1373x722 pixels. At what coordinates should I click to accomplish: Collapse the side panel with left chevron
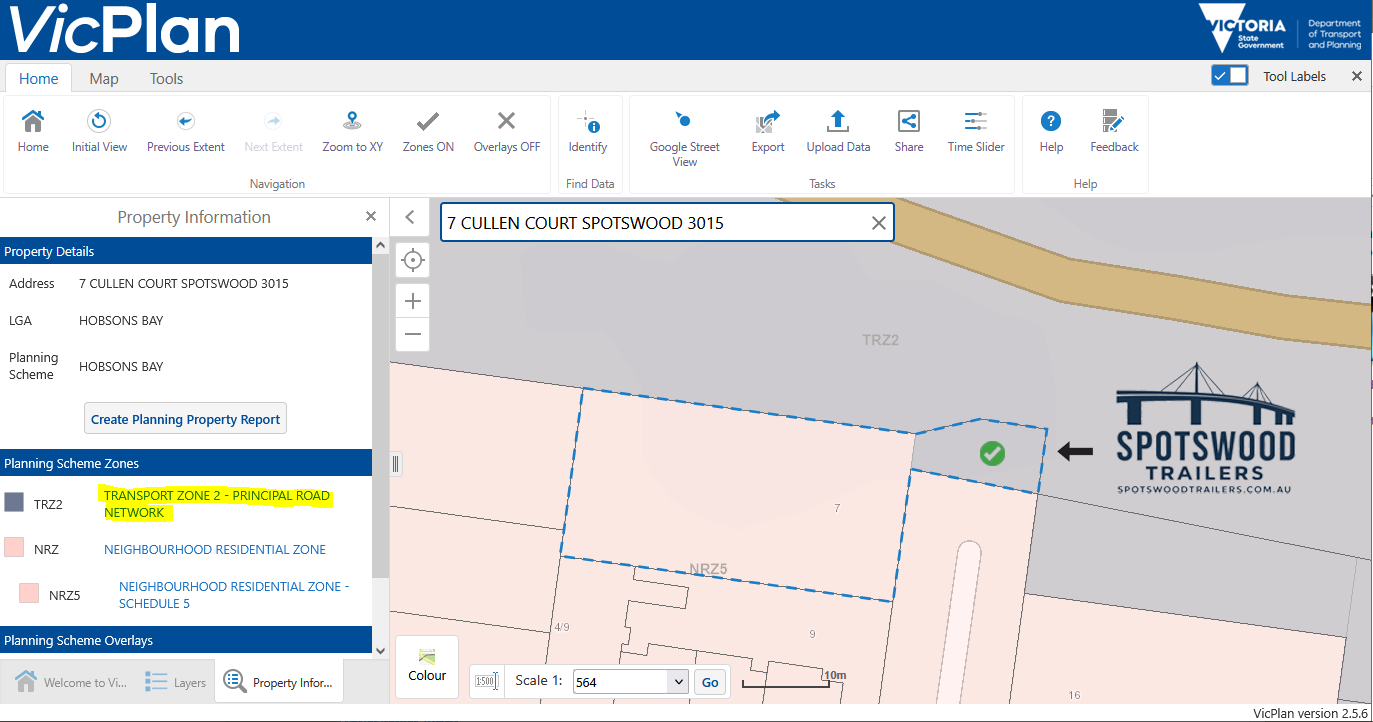[x=409, y=217]
